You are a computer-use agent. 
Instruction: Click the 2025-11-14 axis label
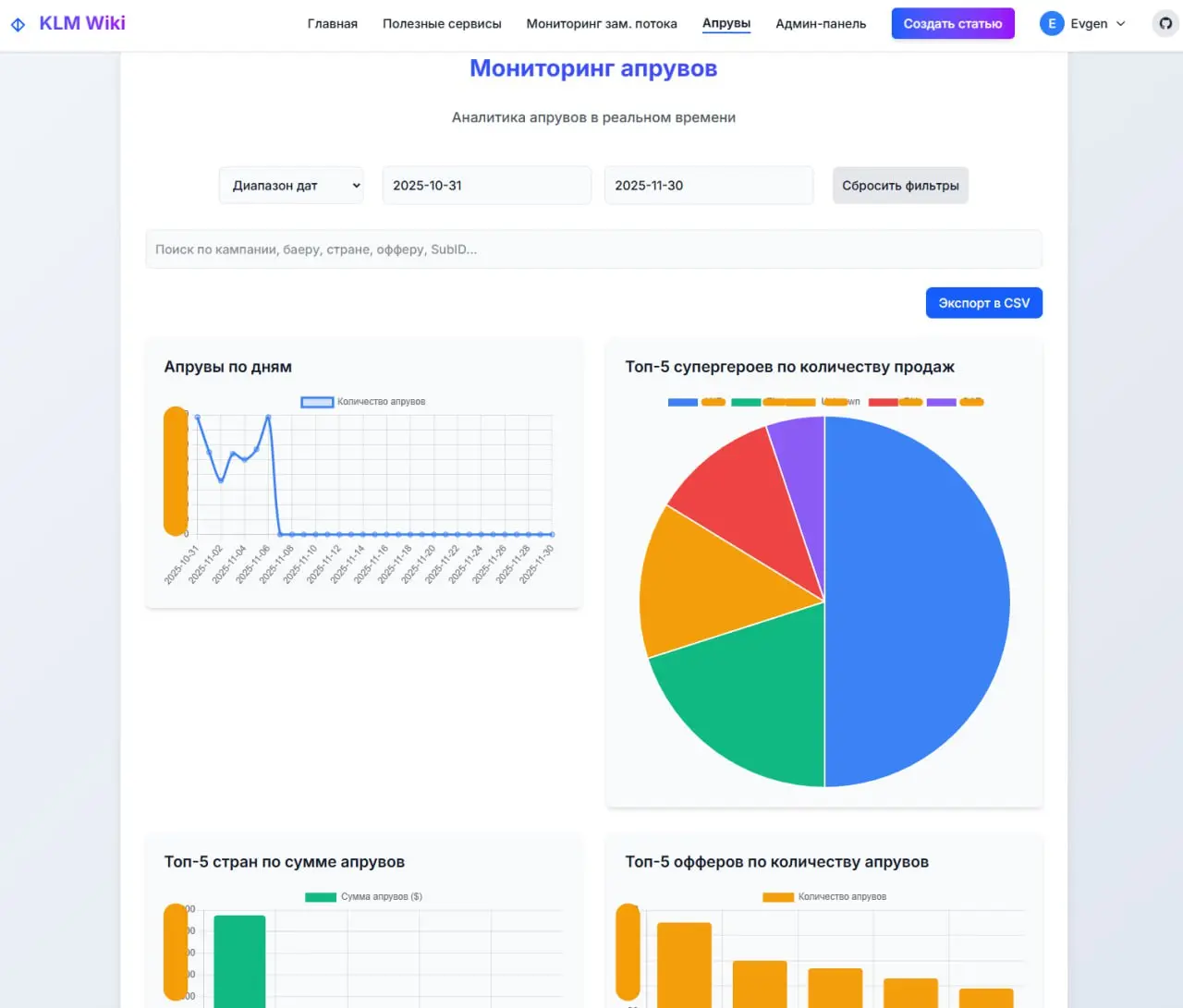point(348,564)
